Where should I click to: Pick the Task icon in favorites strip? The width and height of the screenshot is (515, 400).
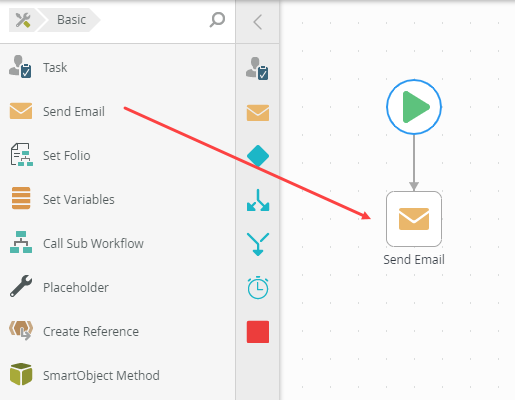pyautogui.click(x=257, y=68)
